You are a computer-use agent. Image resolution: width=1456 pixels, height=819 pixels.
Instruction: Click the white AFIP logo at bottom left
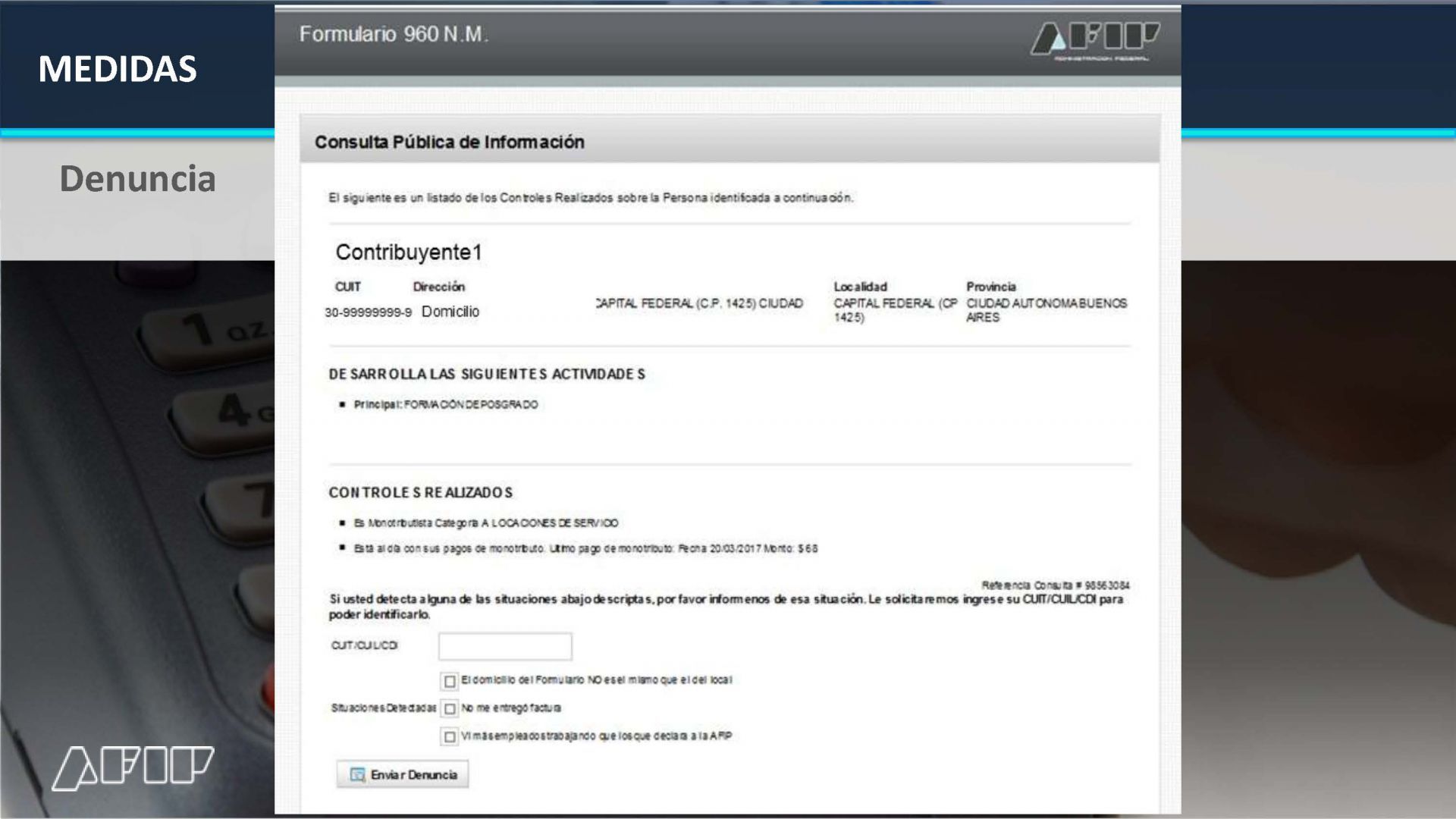133,767
